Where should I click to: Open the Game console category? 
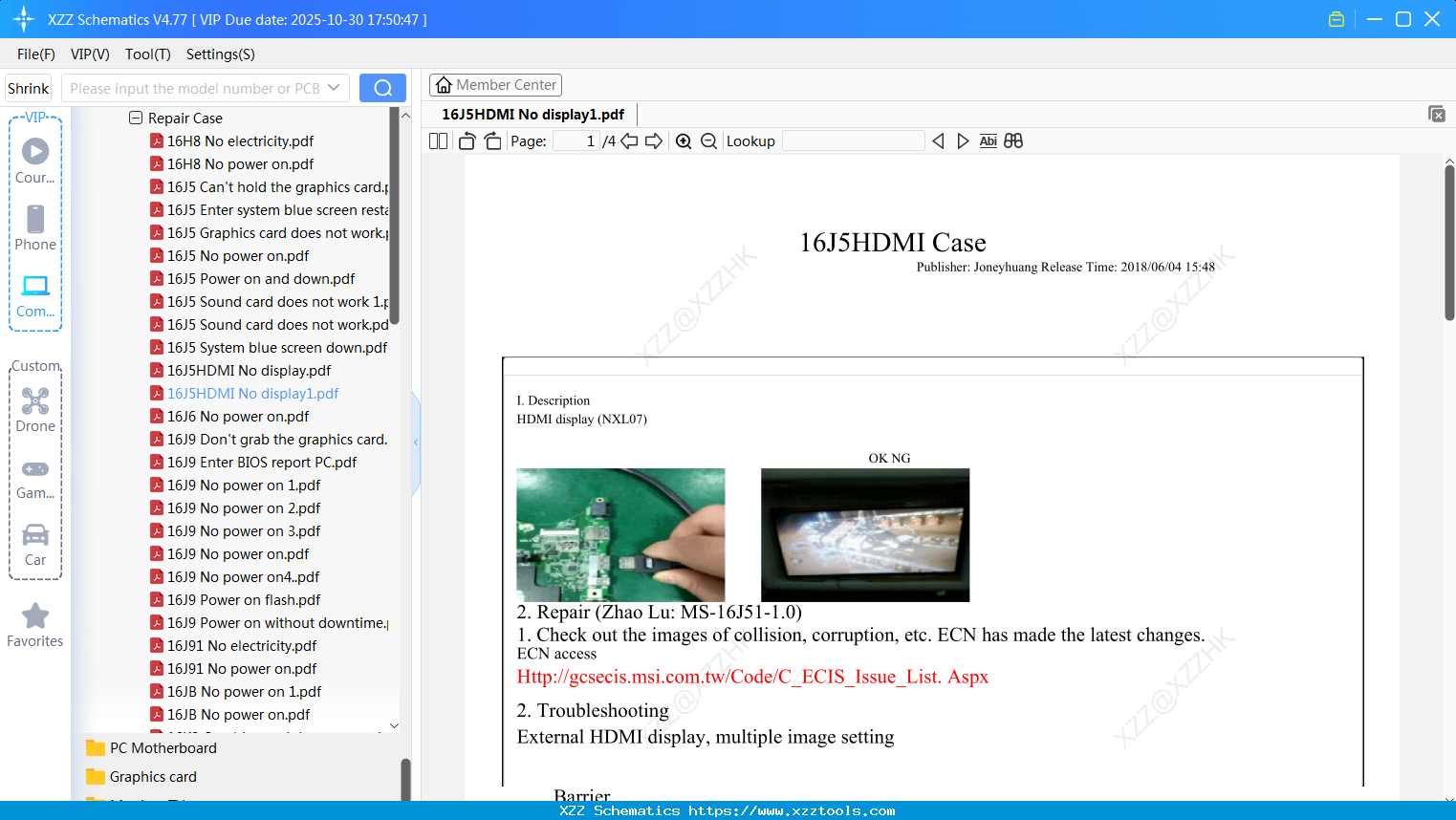[x=35, y=479]
